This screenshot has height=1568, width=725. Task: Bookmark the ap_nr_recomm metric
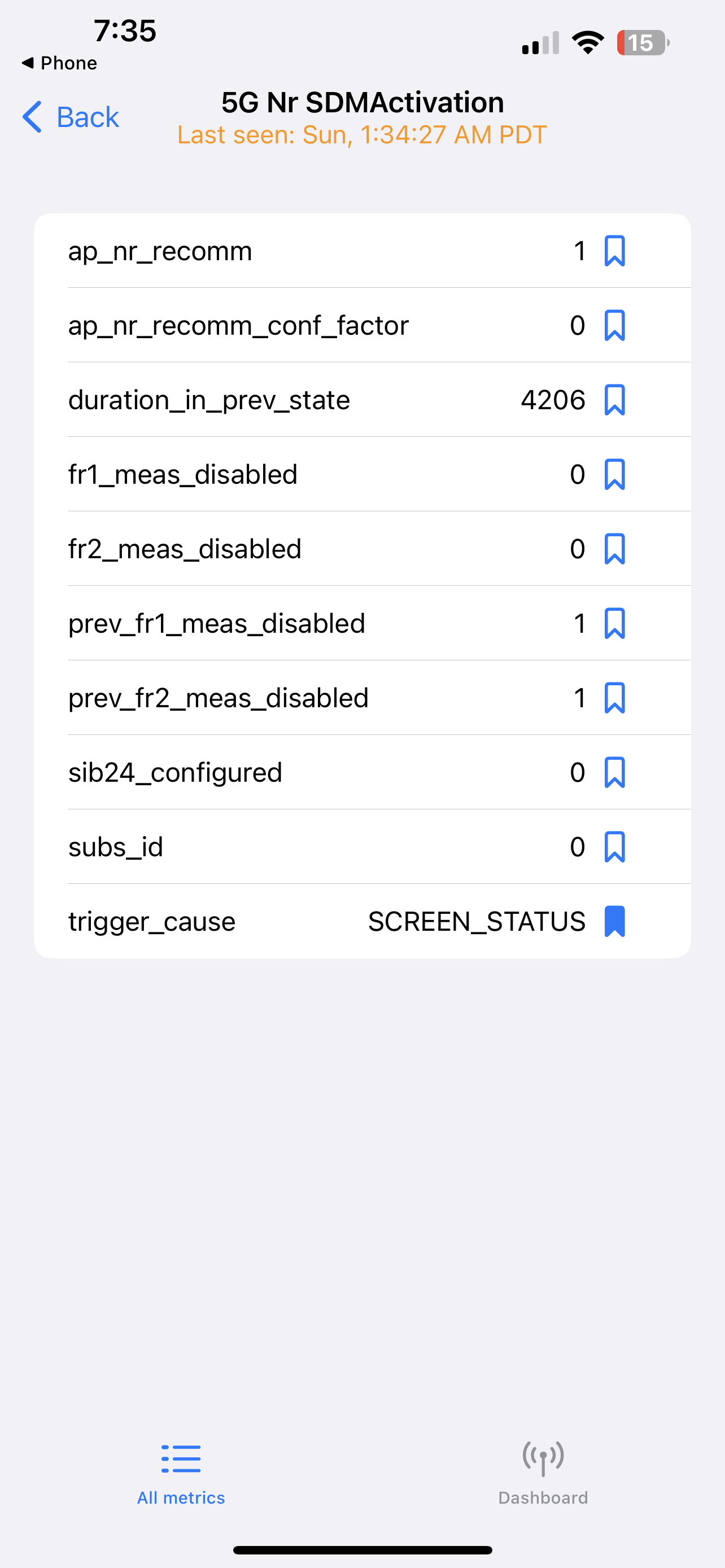(x=614, y=251)
